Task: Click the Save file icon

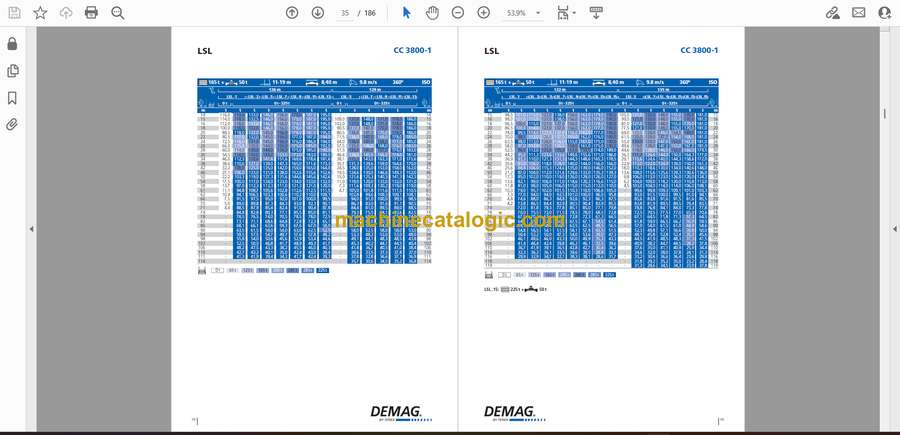Action: (x=14, y=13)
